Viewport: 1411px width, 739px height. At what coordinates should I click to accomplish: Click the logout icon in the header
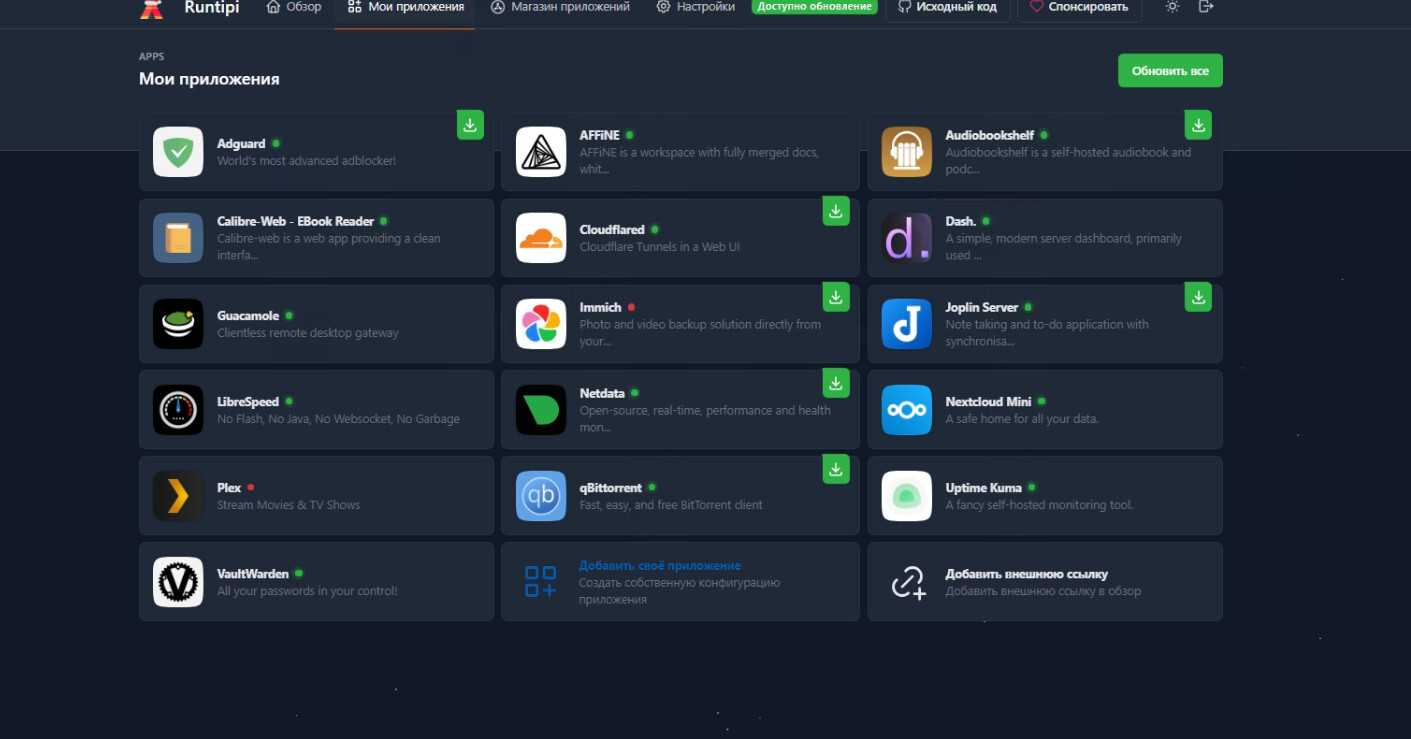pyautogui.click(x=1205, y=7)
